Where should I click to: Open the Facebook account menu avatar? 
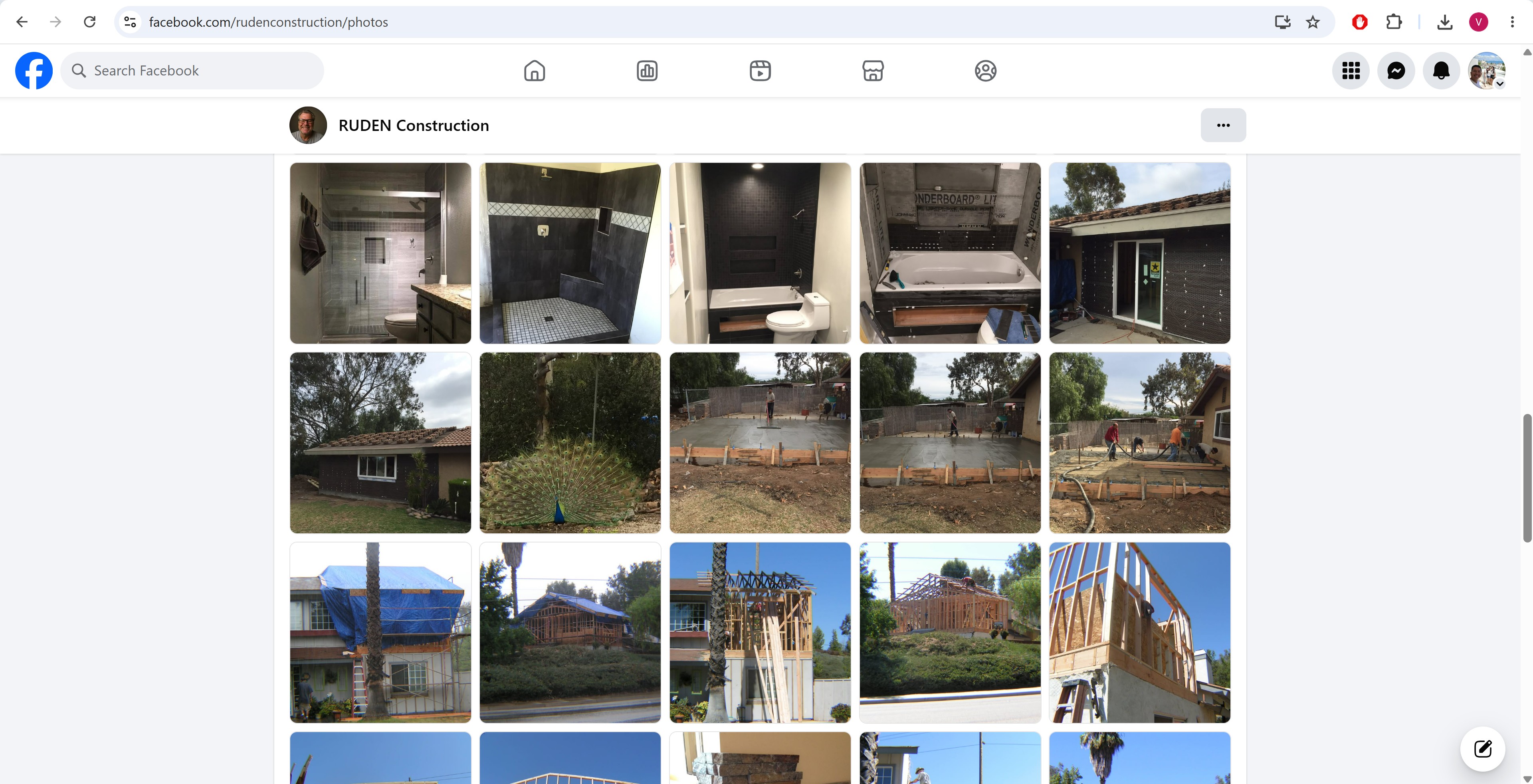(x=1487, y=71)
